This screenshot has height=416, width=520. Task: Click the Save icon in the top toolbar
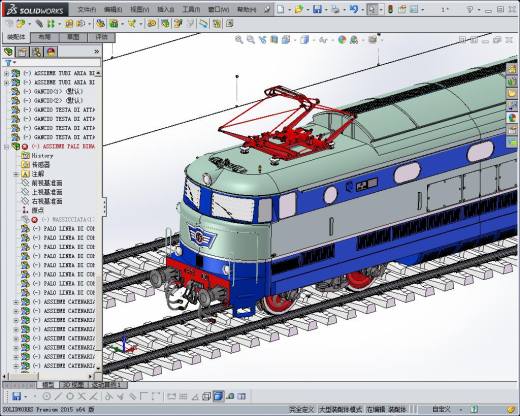click(x=317, y=9)
